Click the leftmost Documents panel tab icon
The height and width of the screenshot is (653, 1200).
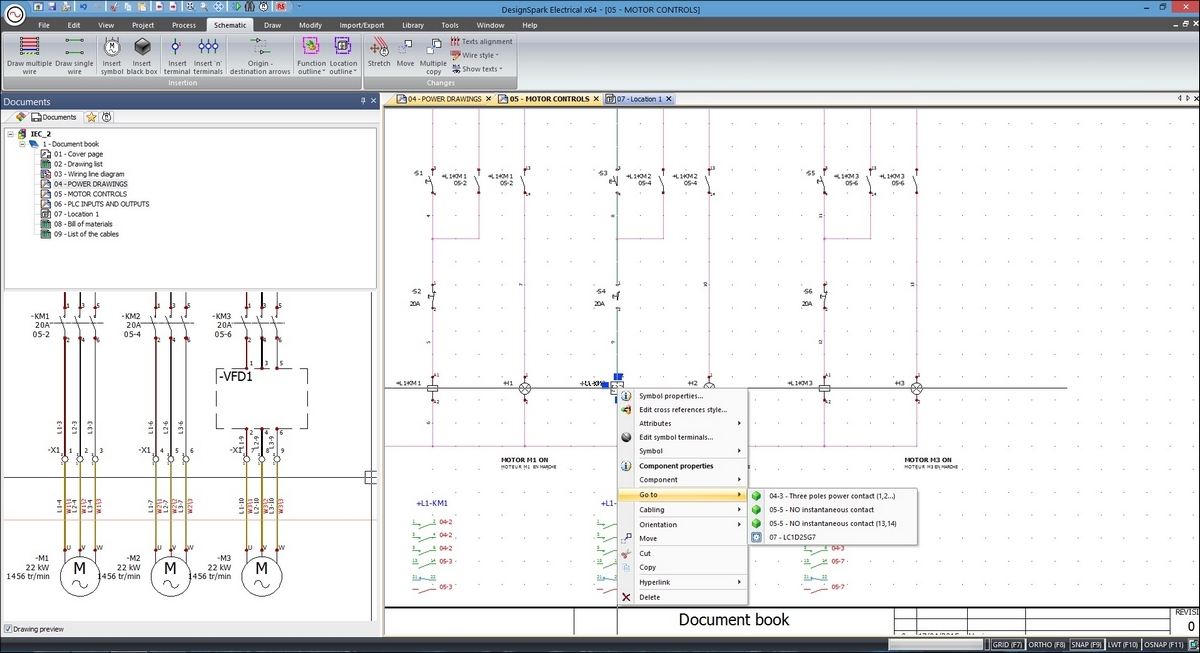pyautogui.click(x=21, y=117)
